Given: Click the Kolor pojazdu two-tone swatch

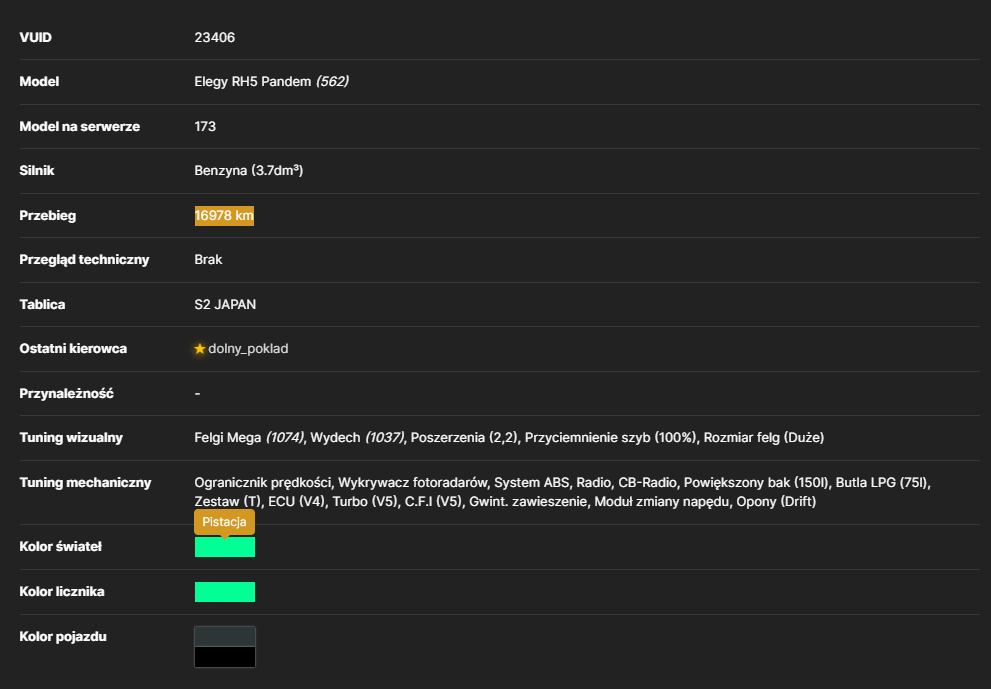Looking at the screenshot, I should tap(225, 647).
